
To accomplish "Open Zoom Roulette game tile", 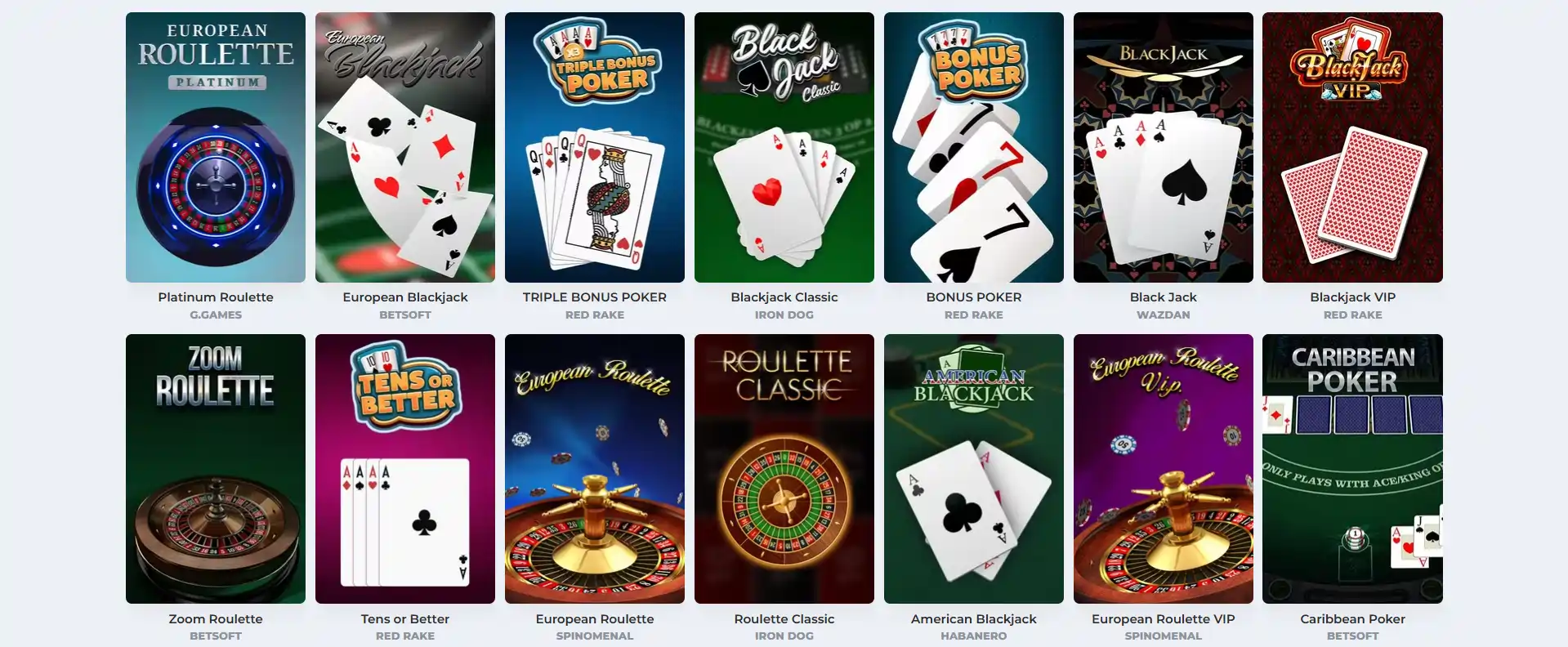I will (216, 469).
